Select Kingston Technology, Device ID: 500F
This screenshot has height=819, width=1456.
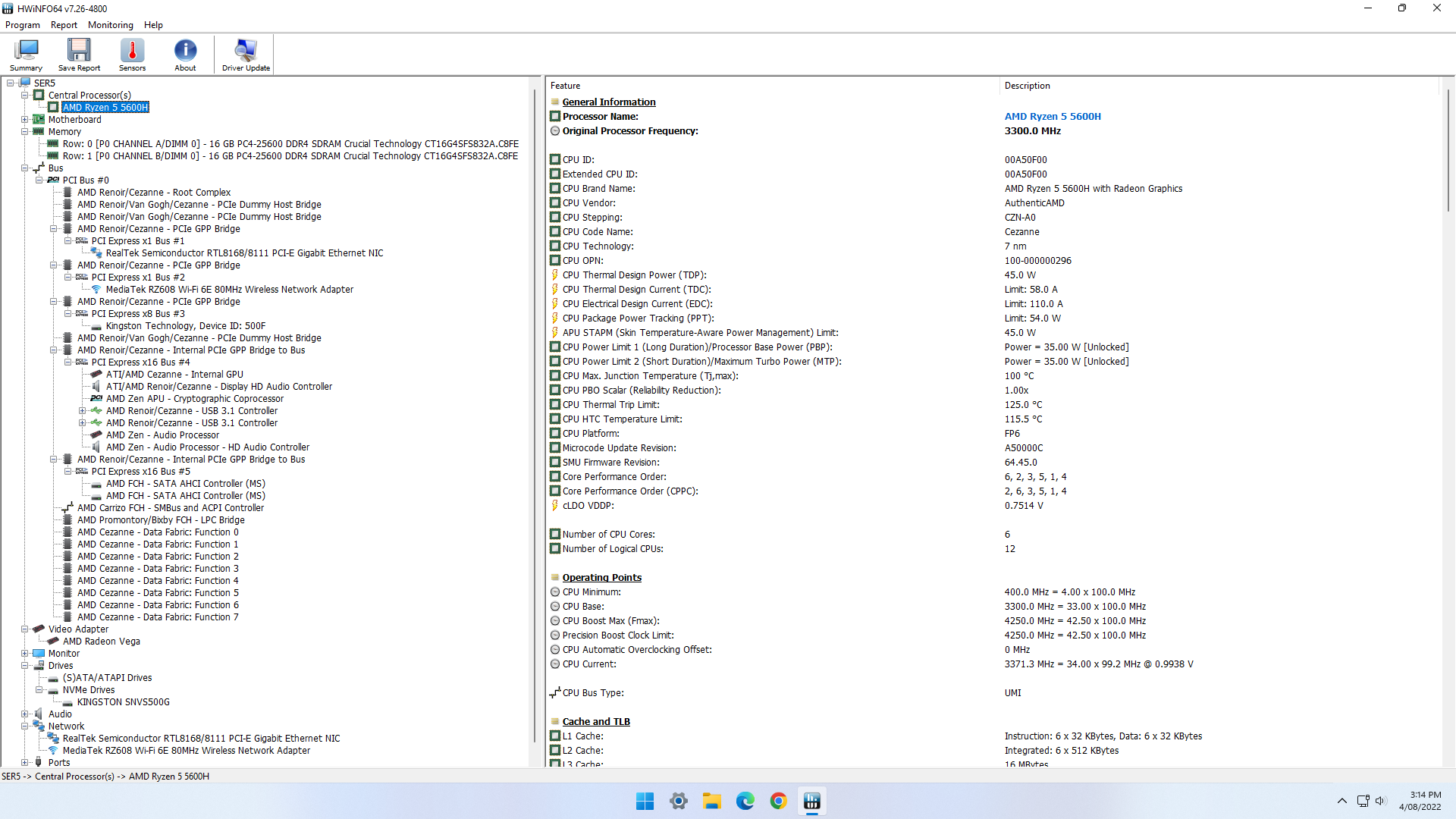[186, 326]
